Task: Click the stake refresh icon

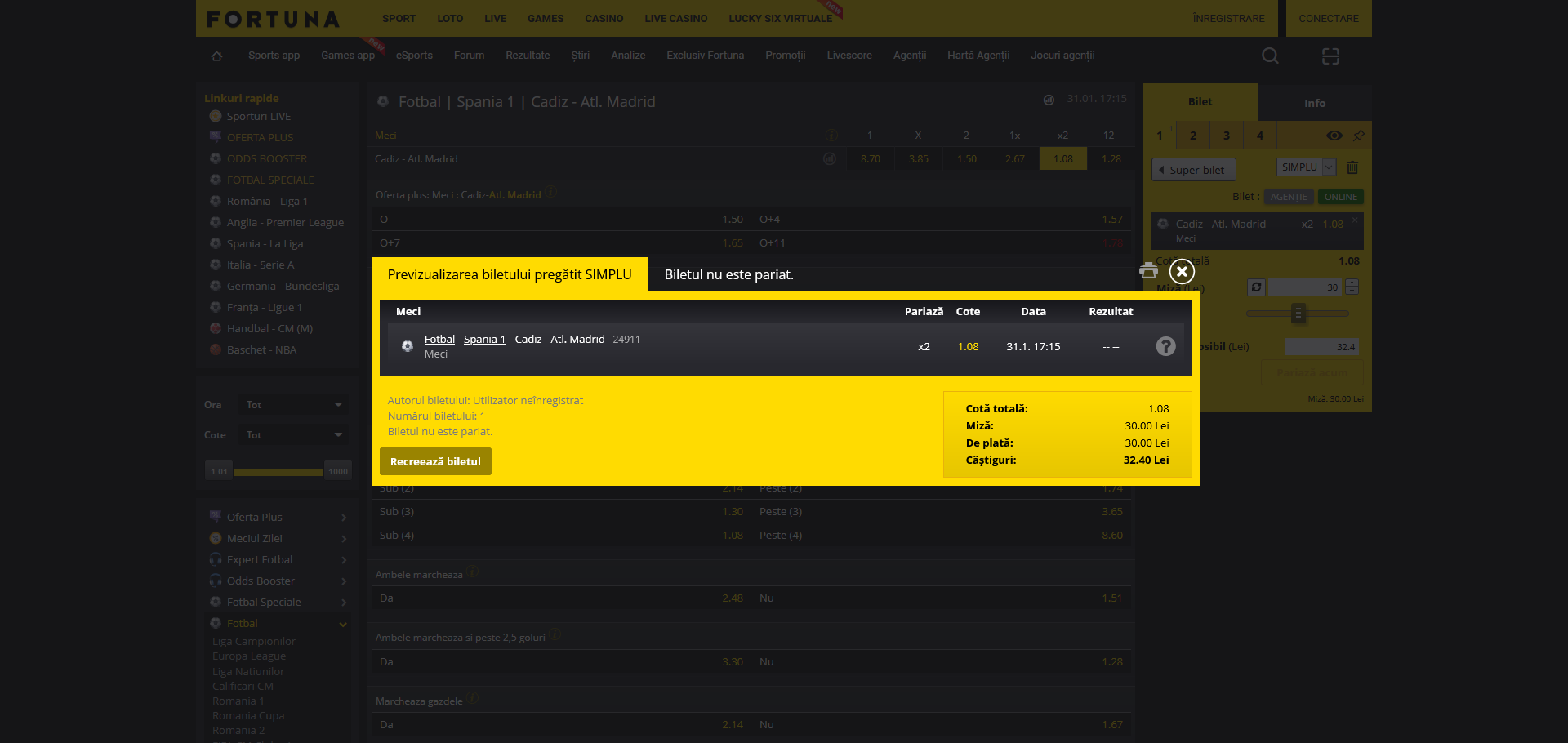Action: [1256, 287]
